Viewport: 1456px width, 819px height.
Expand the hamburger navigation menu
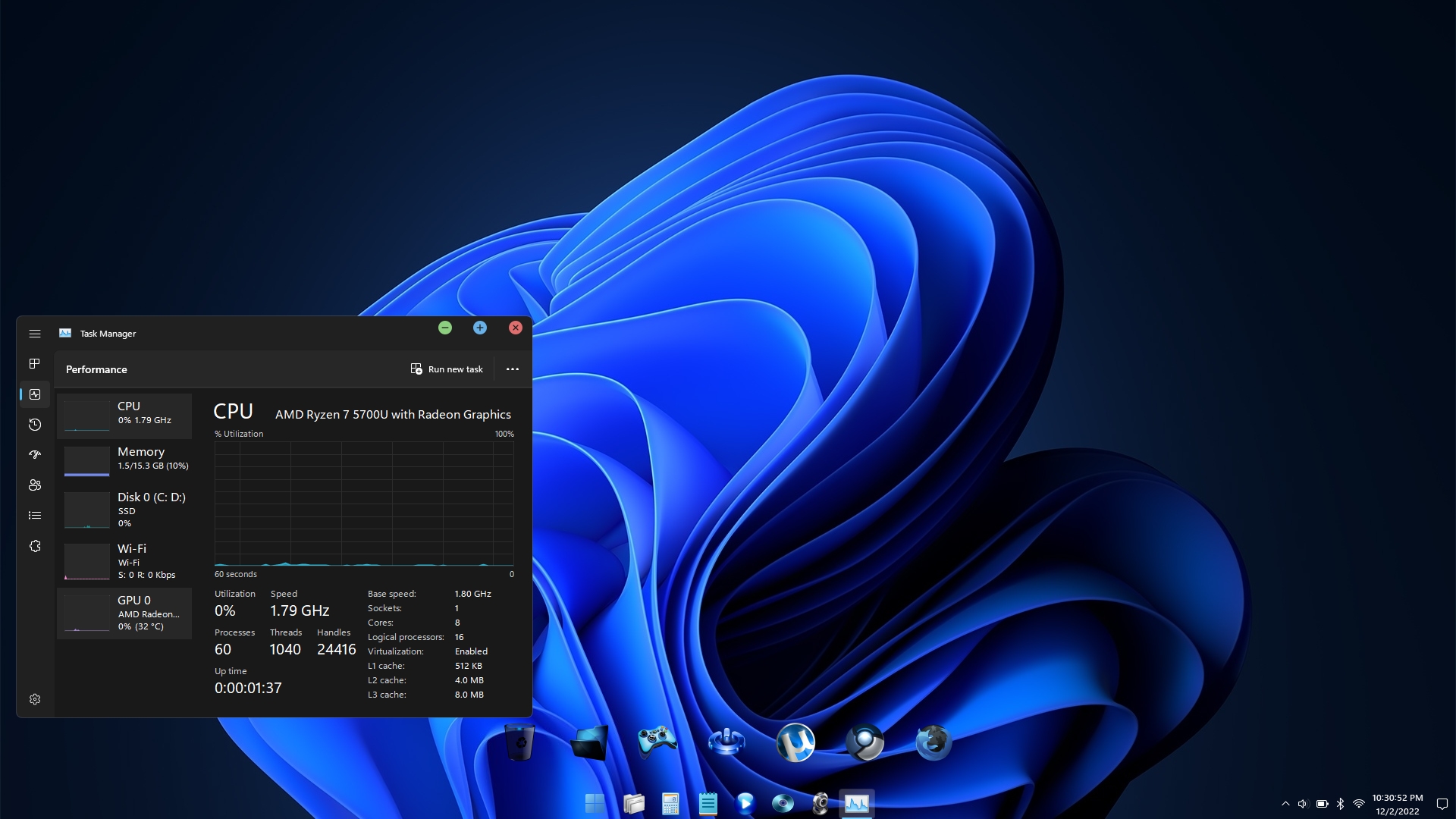[35, 334]
